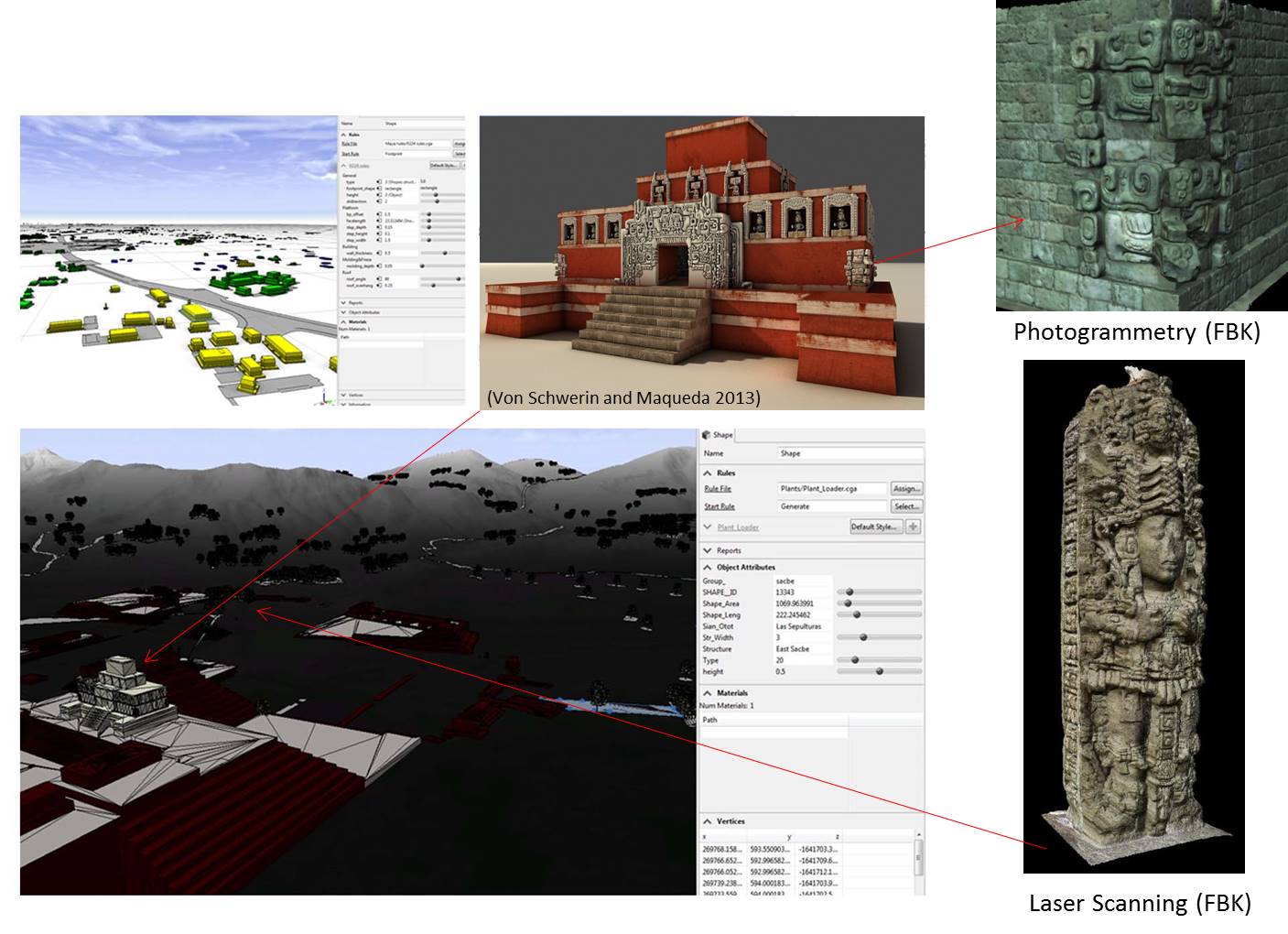The image size is (1288, 934).
Task: Click the yellow buildings 3D viewport scene
Action: tap(179, 262)
